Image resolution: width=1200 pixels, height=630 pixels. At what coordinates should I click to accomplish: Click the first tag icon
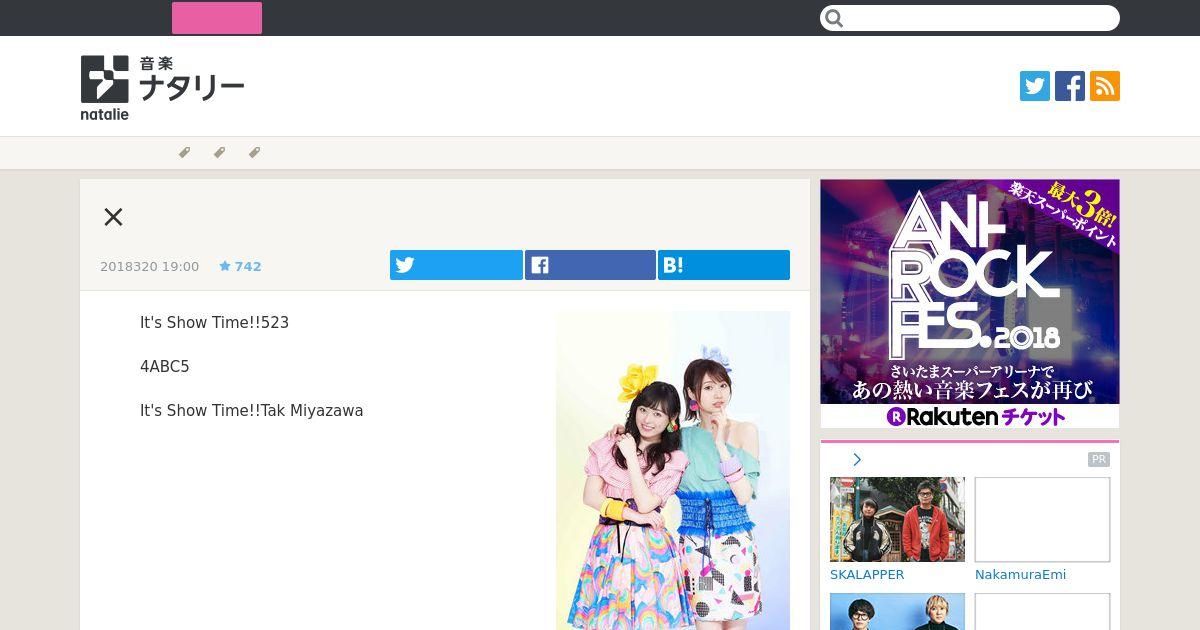[x=184, y=153]
